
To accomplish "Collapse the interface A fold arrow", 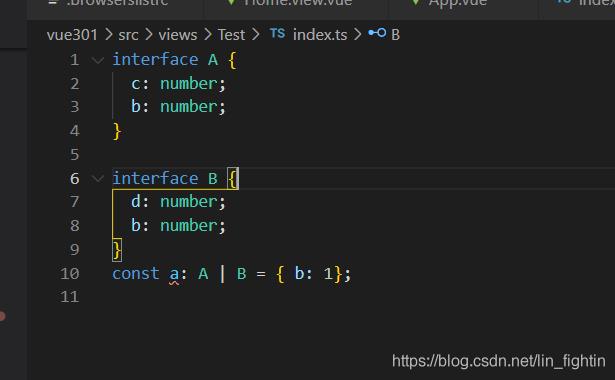I will pyautogui.click(x=98, y=60).
